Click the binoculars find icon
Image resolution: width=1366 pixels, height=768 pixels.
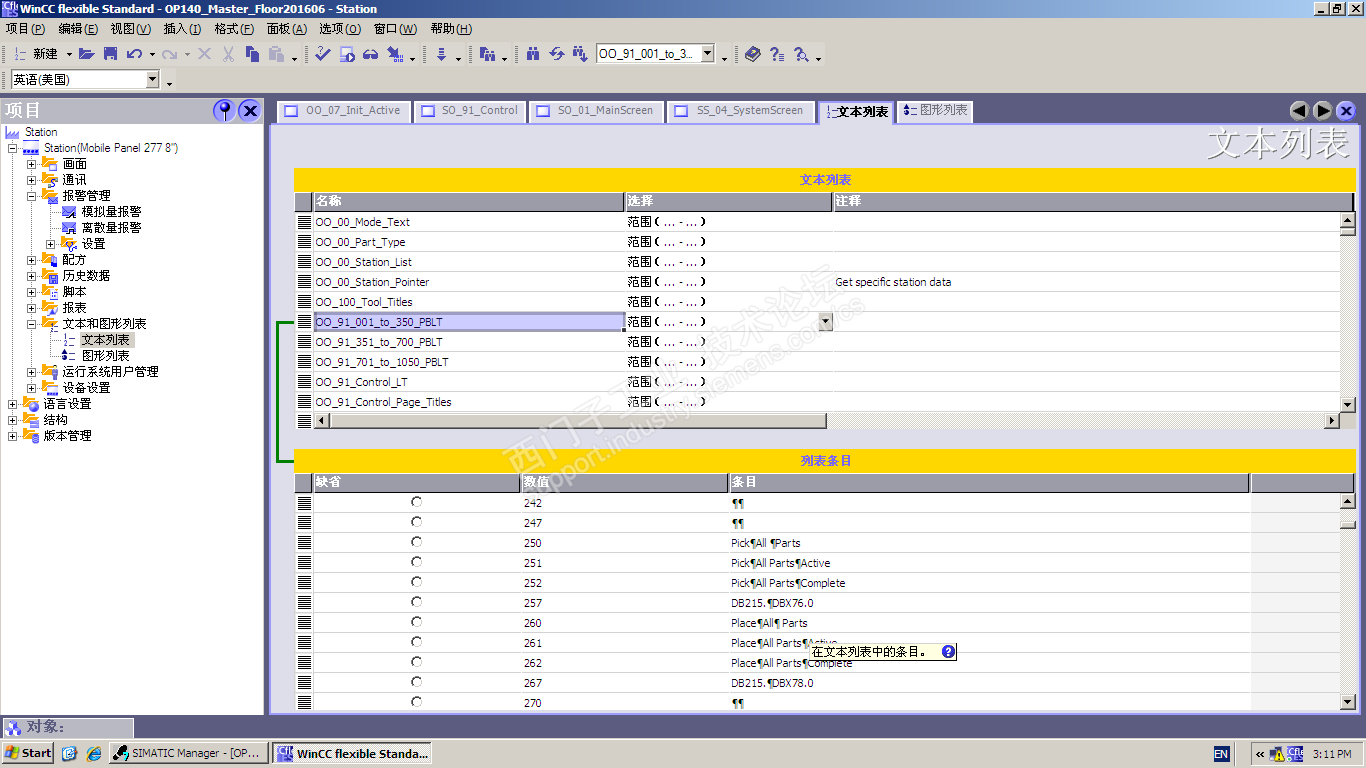533,54
